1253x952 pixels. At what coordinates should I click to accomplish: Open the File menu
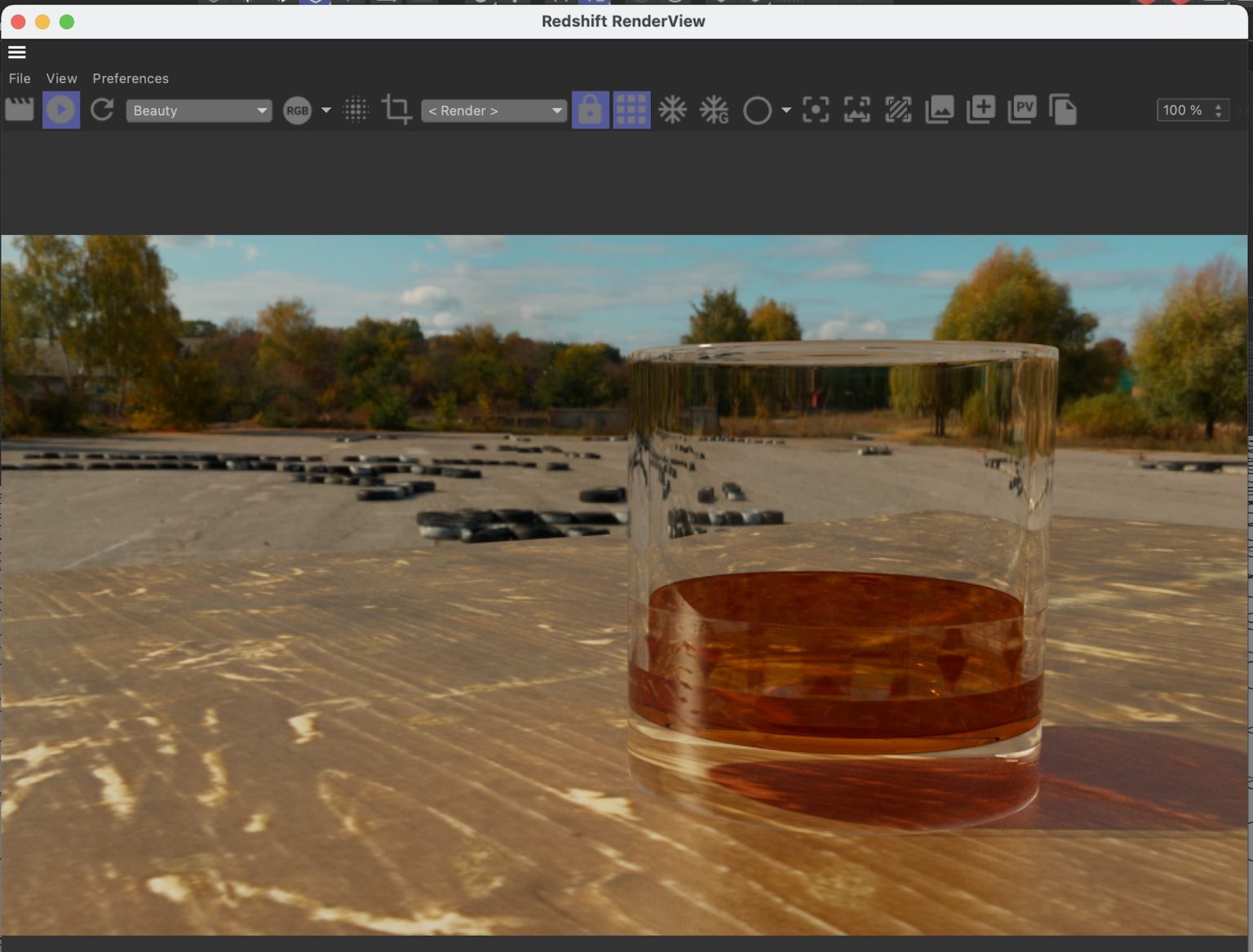19,78
